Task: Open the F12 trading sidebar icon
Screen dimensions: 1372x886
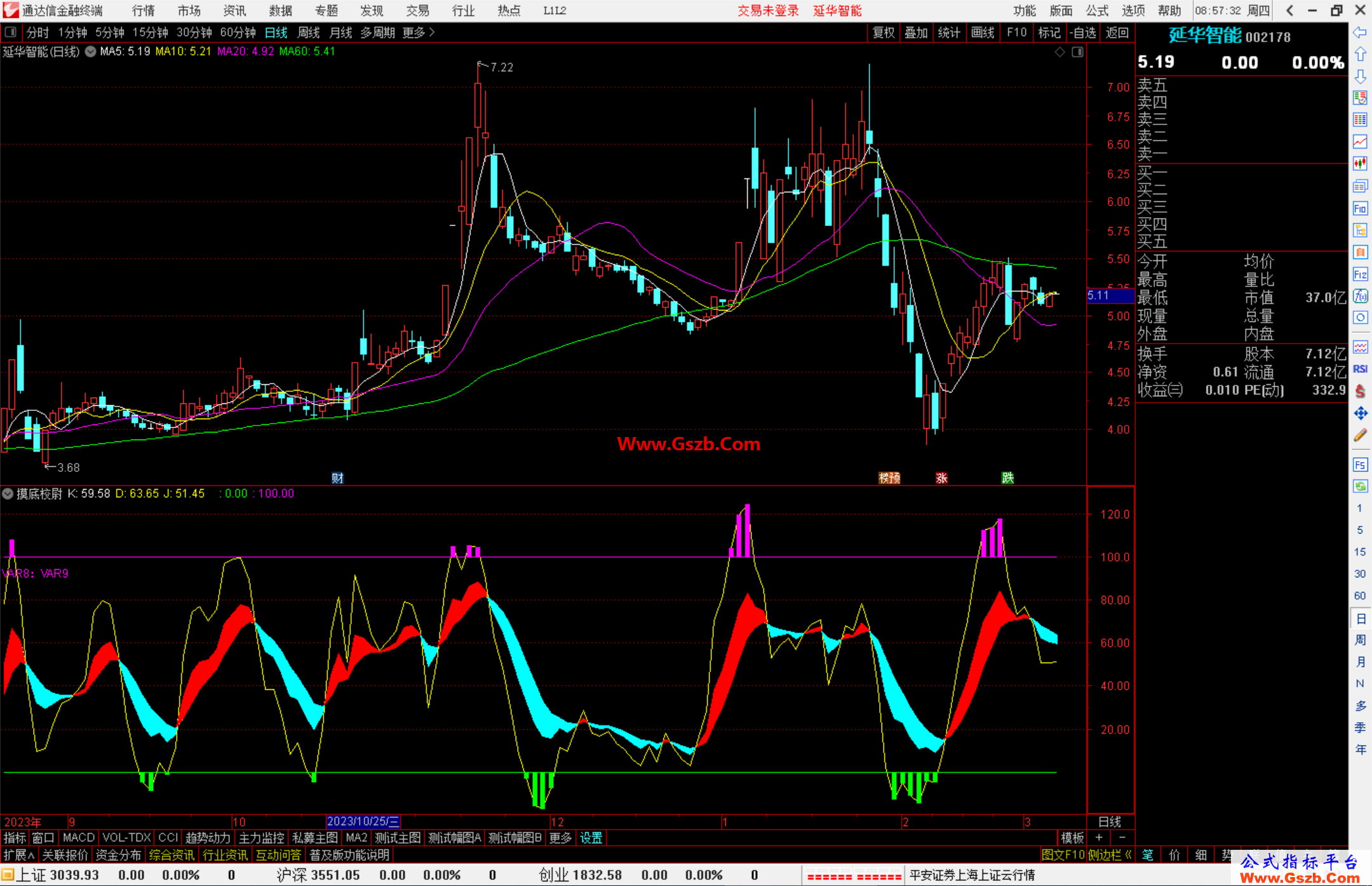Action: [x=1360, y=274]
